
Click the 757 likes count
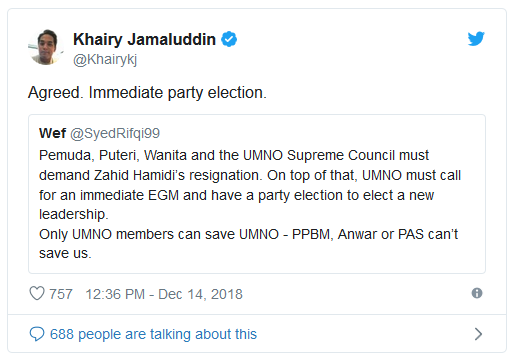61,294
